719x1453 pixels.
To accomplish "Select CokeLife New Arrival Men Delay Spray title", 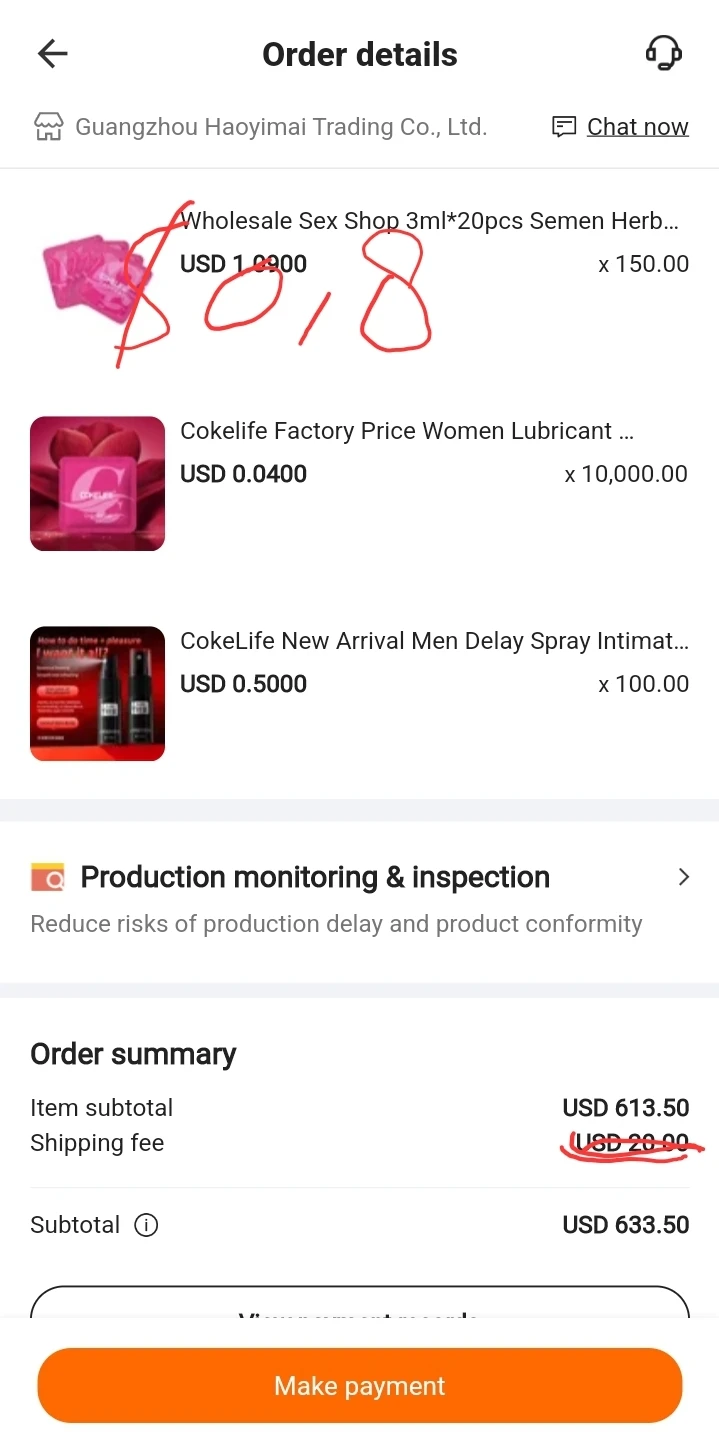I will click(x=434, y=641).
